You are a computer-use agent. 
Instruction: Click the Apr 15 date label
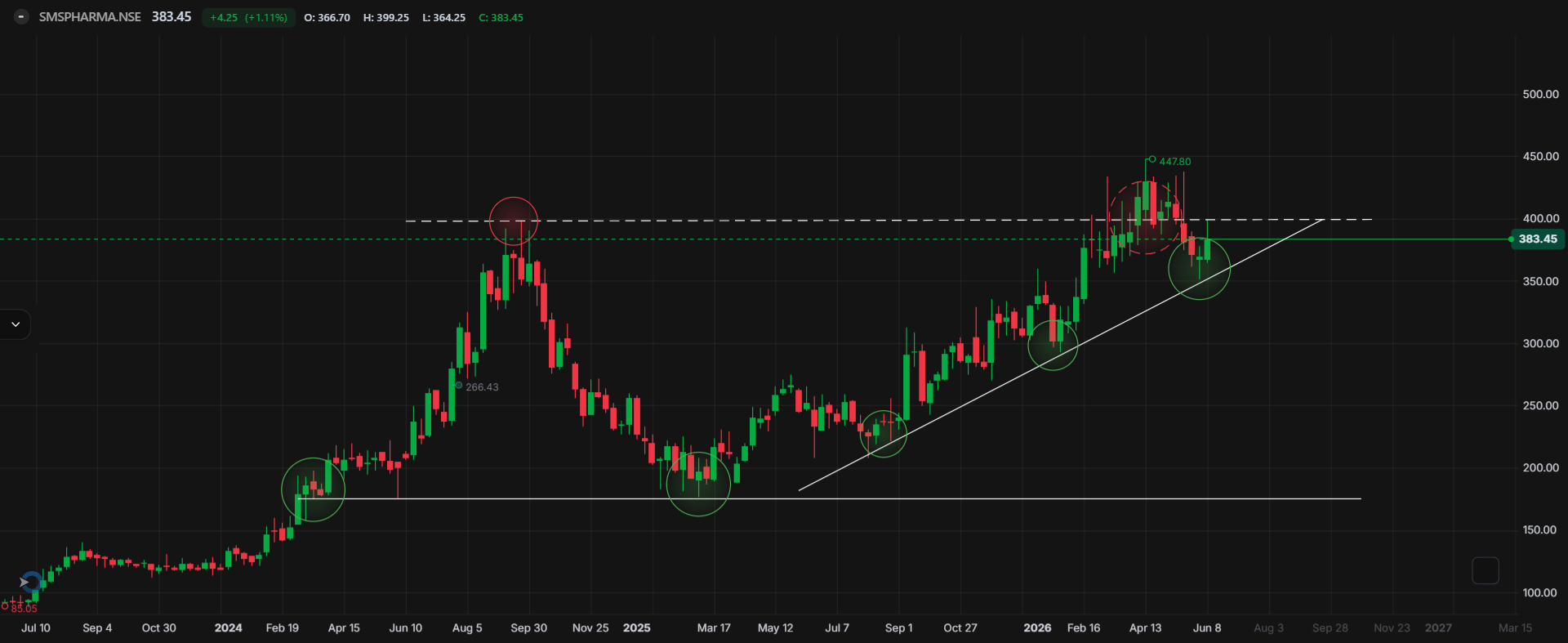pos(344,628)
